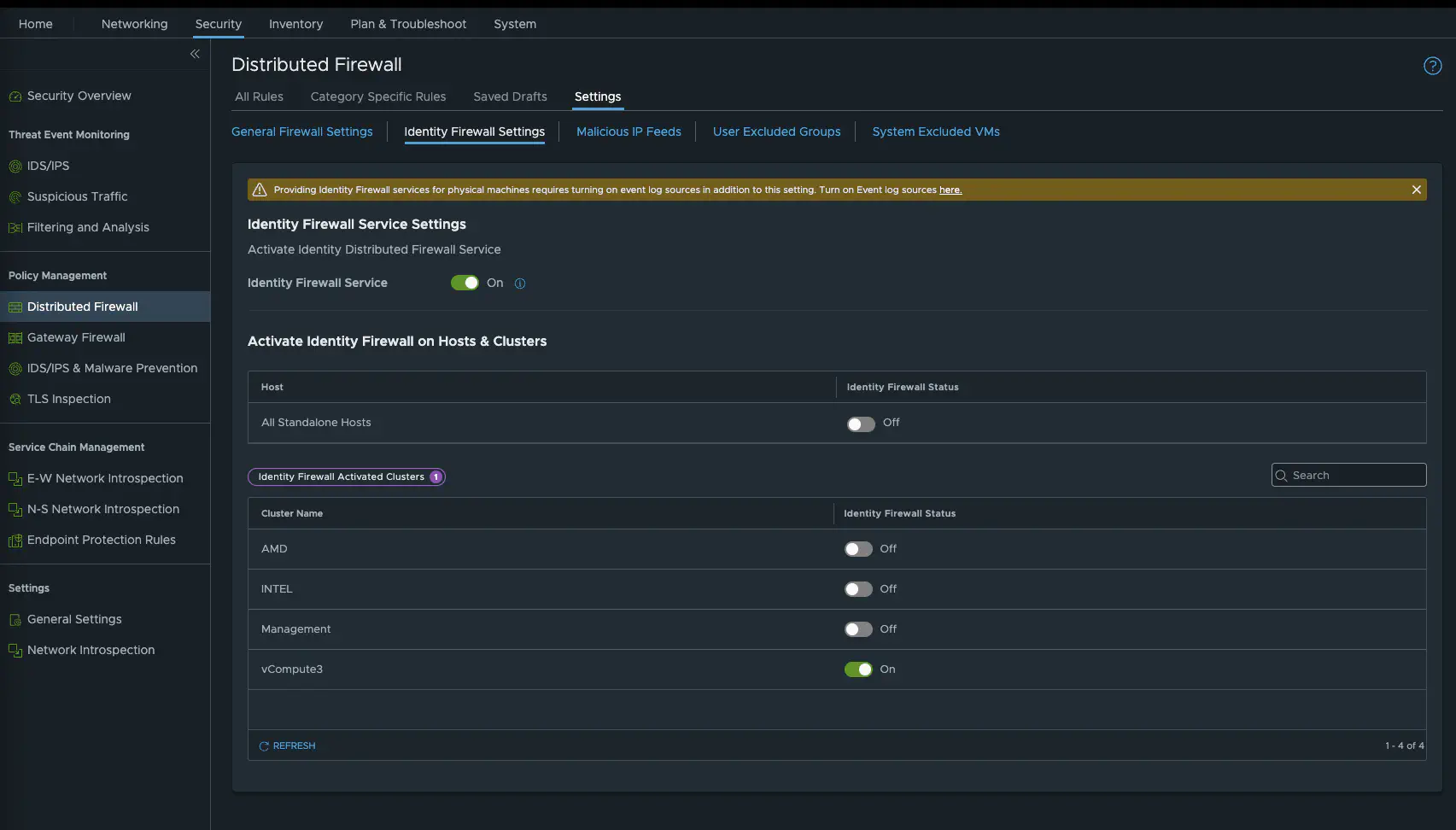Click the AMD cluster name

(x=274, y=549)
